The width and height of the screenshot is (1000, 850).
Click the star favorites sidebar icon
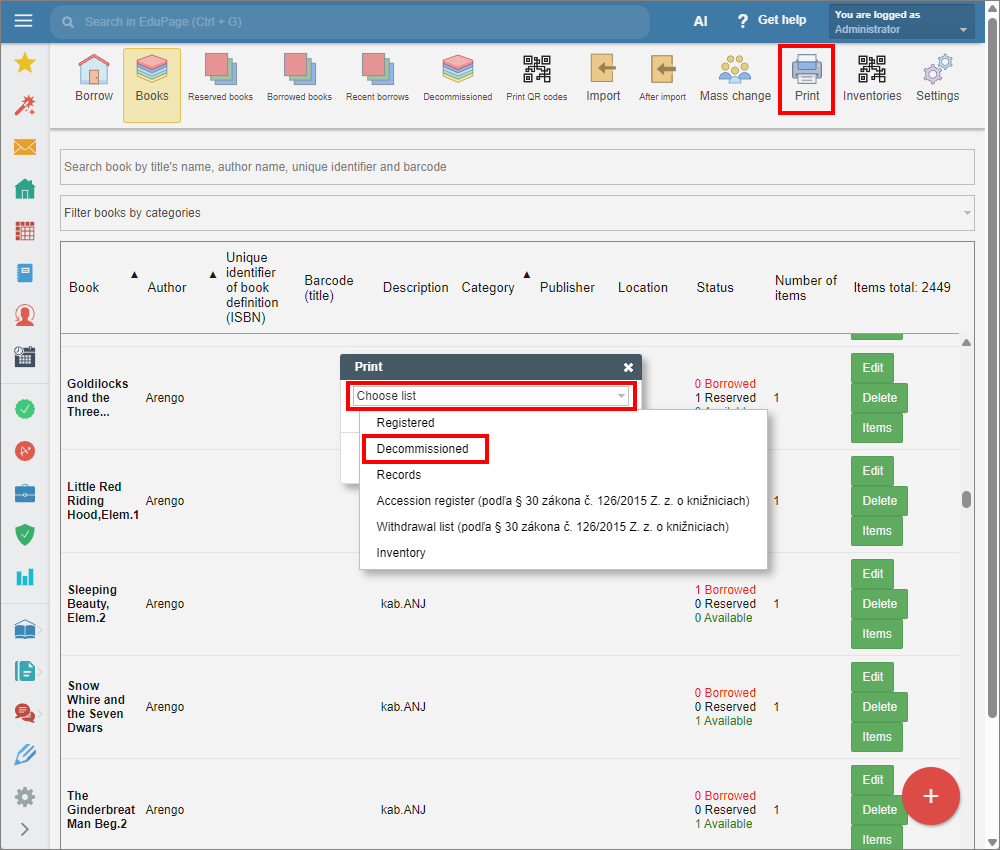coord(25,64)
